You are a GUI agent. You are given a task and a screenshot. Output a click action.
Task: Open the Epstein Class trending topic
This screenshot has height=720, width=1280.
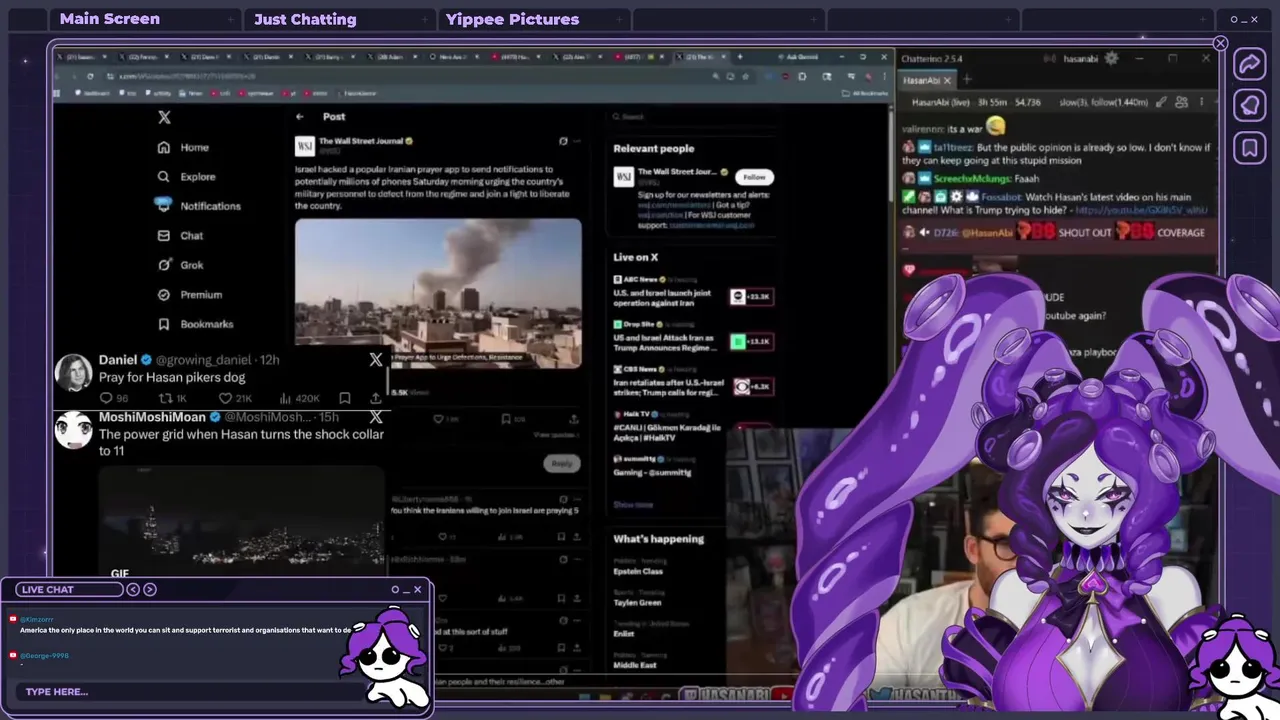[x=638, y=571]
